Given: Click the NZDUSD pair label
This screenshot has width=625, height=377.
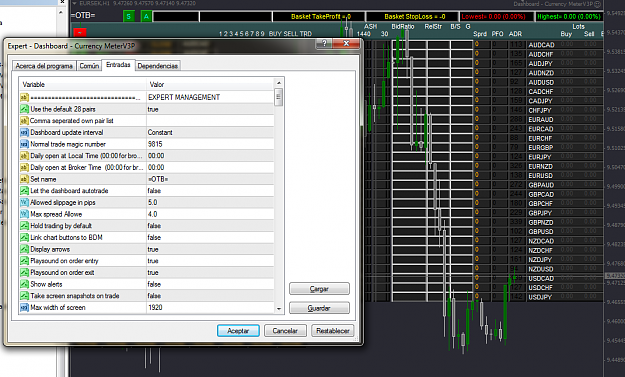Looking at the screenshot, I should (x=540, y=269).
